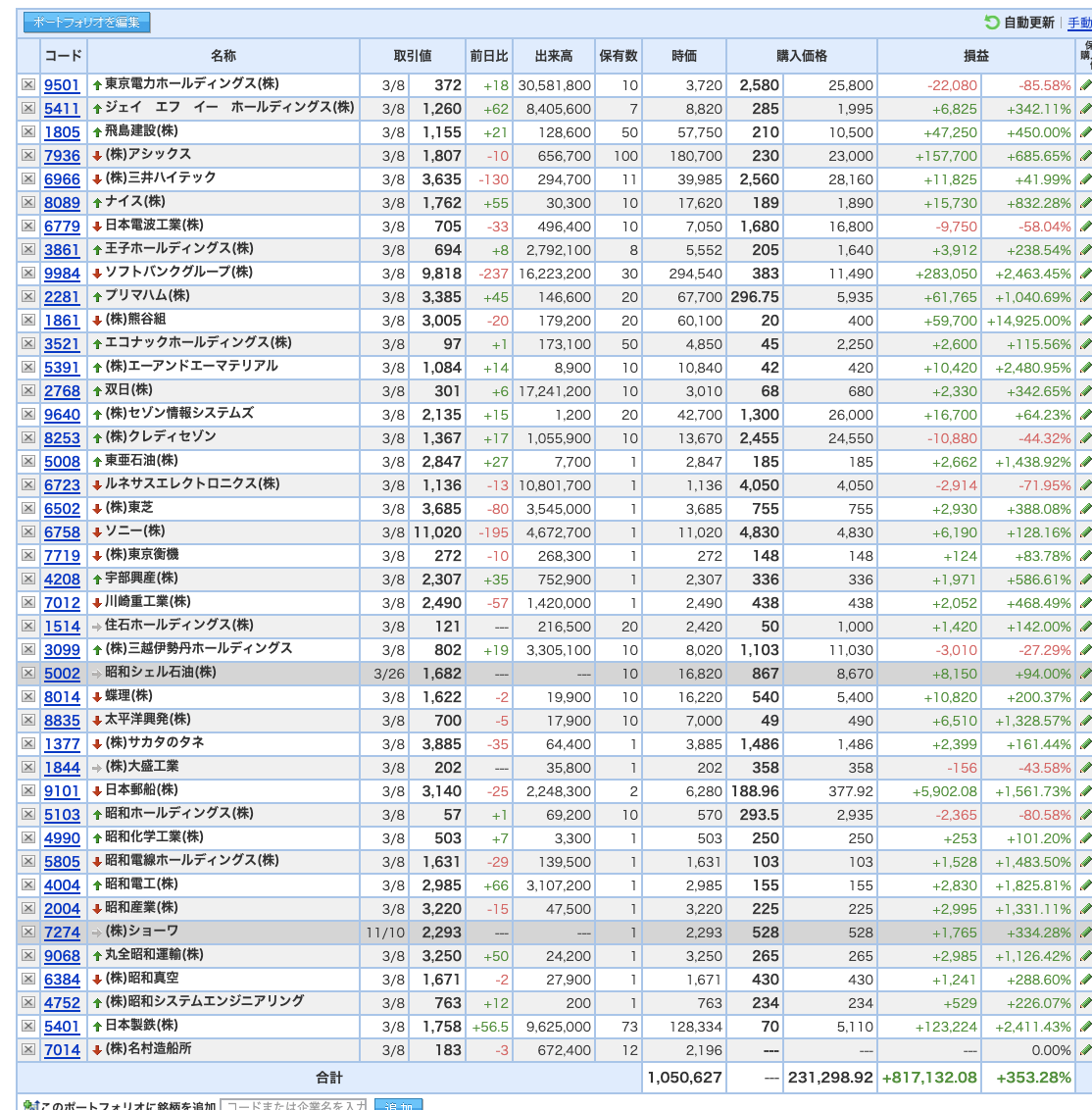Open stock code link 8253
The width and height of the screenshot is (1092, 1110).
coord(62,438)
